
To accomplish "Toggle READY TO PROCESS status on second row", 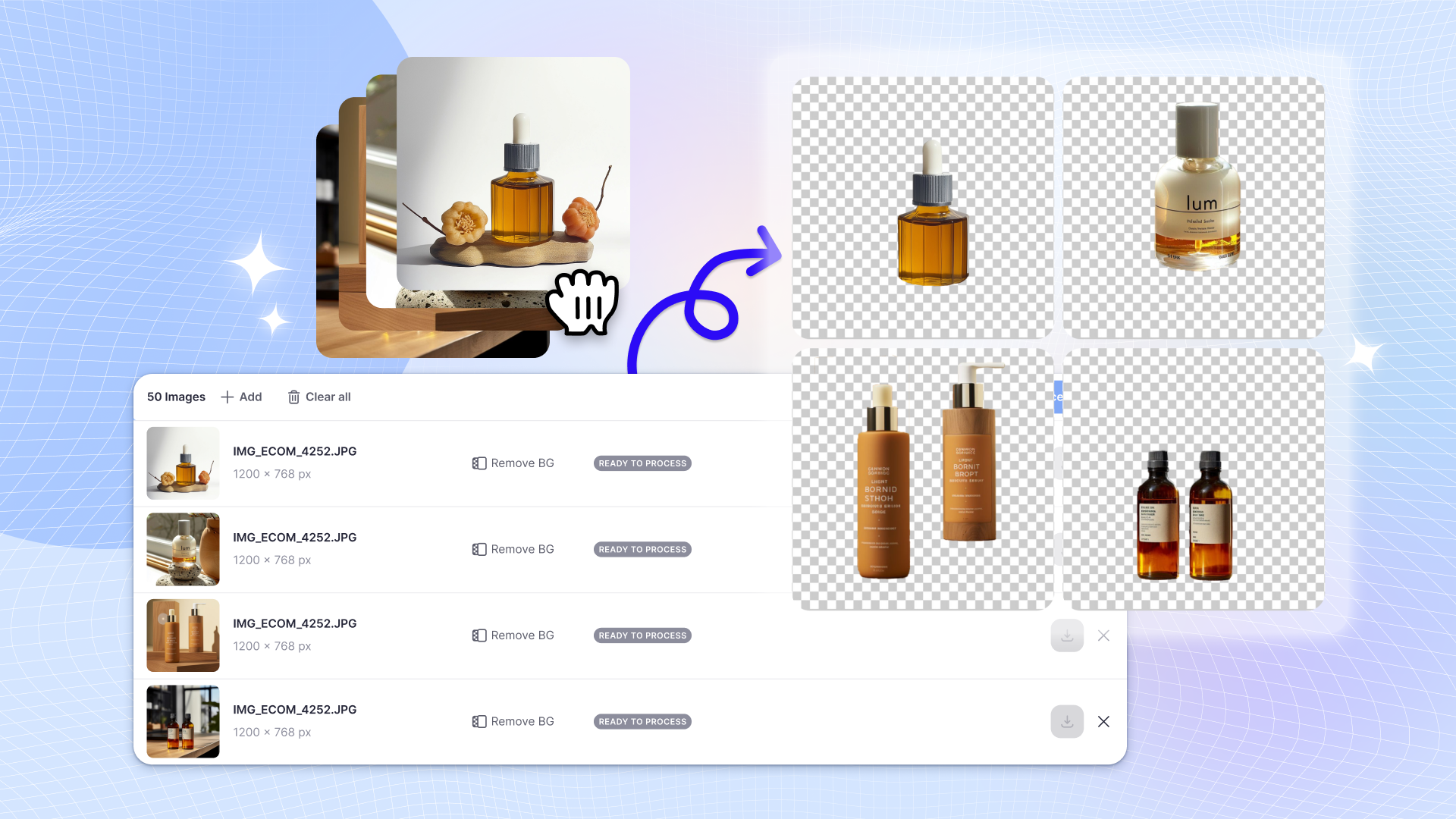I will (642, 548).
